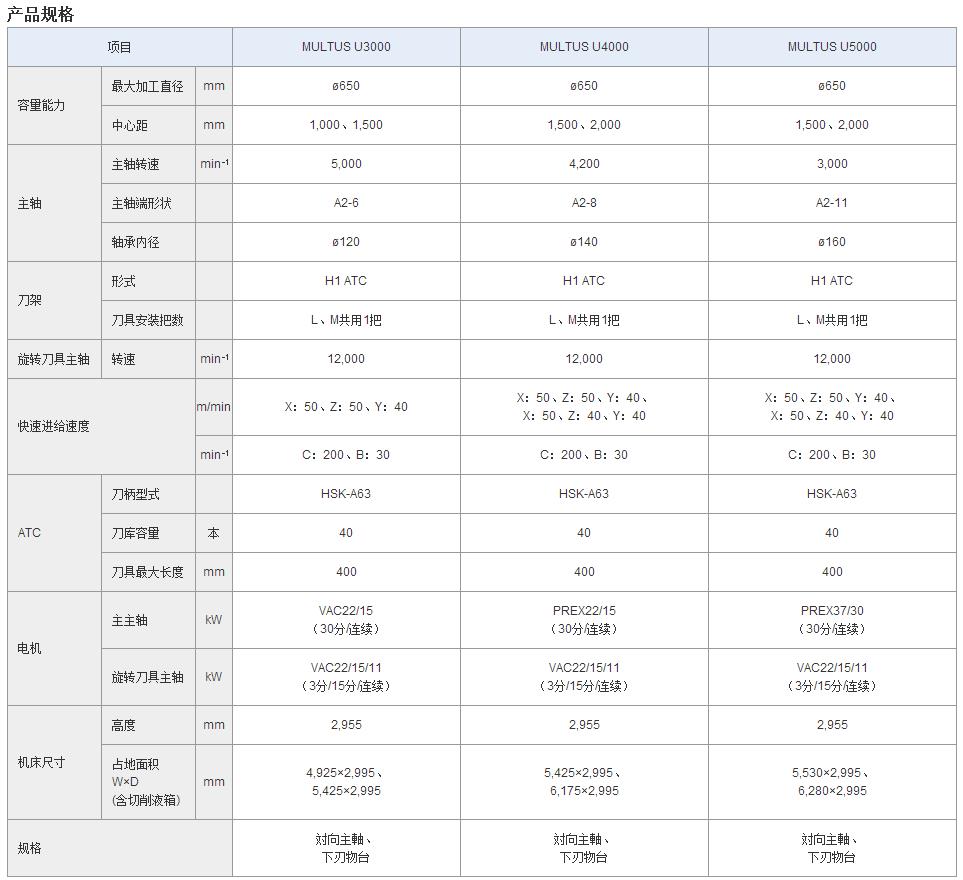Image resolution: width=963 pixels, height=880 pixels.
Task: Select 対向主軸、下刃物台 in the U3000 column
Action: tap(346, 848)
